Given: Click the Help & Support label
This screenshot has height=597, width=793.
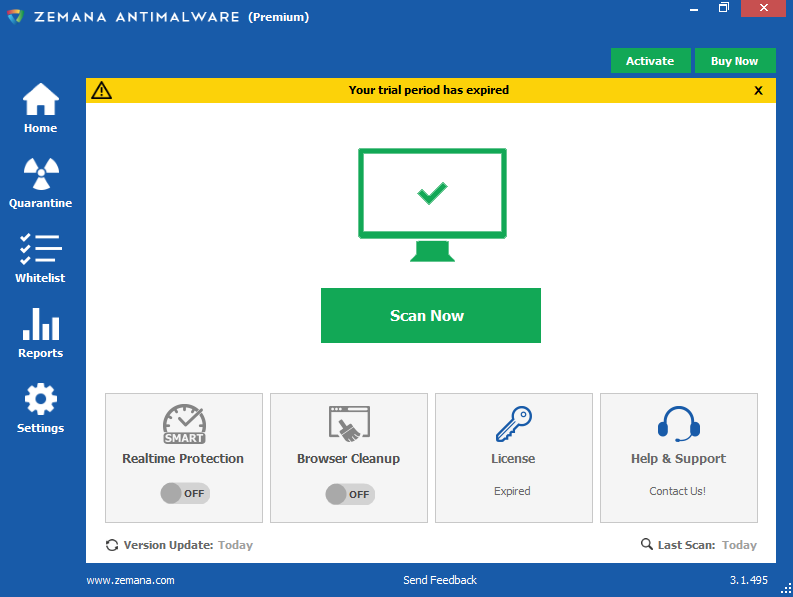Looking at the screenshot, I should point(679,458).
